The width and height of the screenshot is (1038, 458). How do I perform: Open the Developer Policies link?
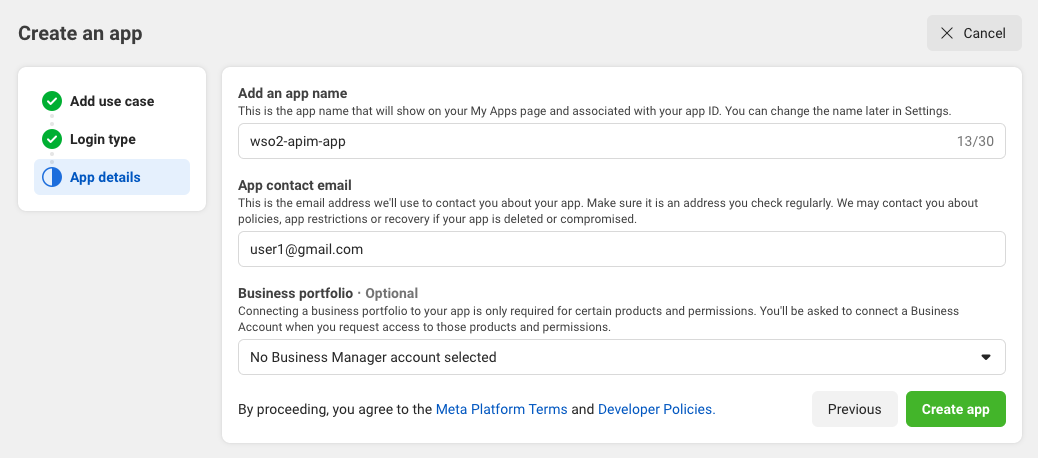tap(657, 410)
